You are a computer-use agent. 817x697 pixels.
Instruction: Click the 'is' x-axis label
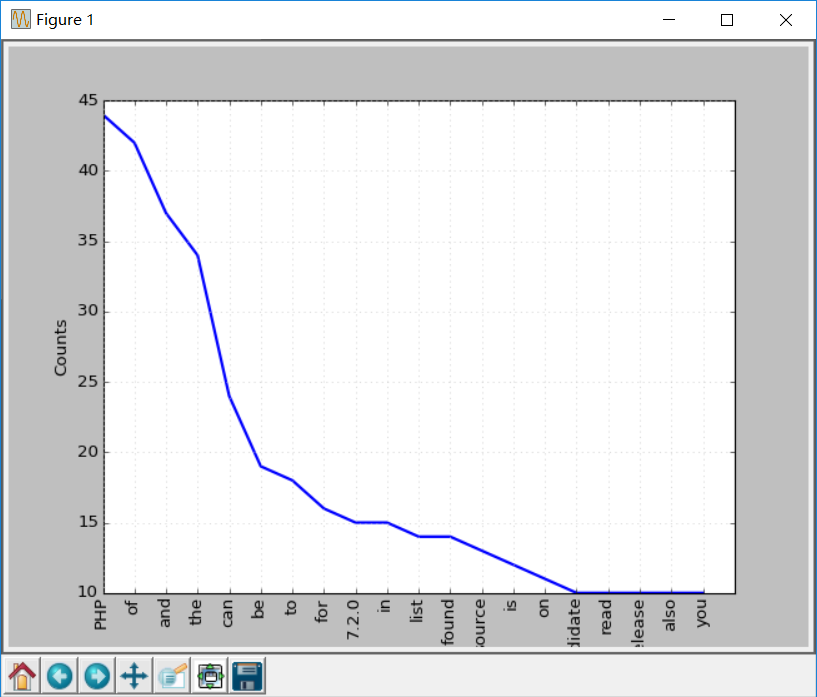coord(511,605)
